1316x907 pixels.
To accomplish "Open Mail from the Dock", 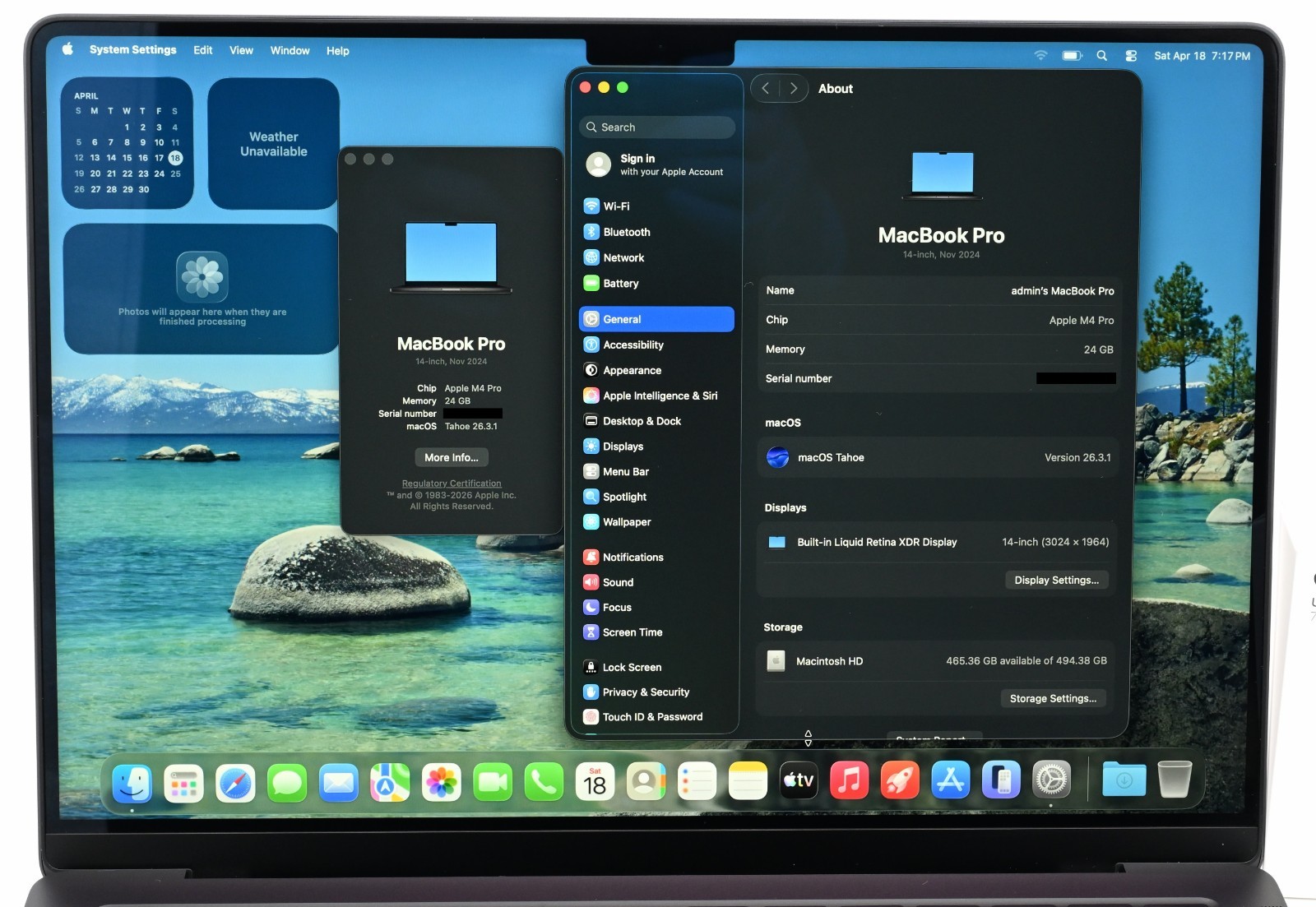I will pyautogui.click(x=338, y=782).
